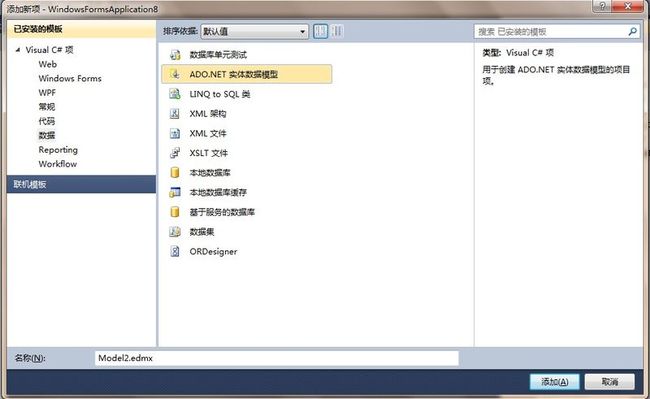Click the search magnifier icon
The image size is (650, 399).
point(633,31)
